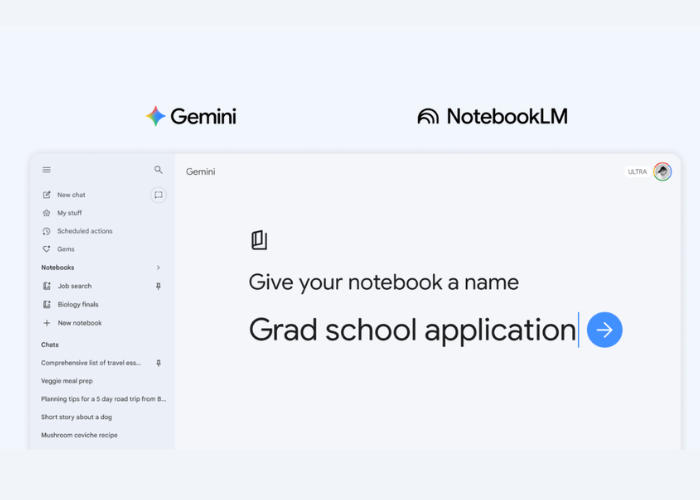Click the notebook icon above the heading
This screenshot has height=500, width=700.
pos(259,240)
